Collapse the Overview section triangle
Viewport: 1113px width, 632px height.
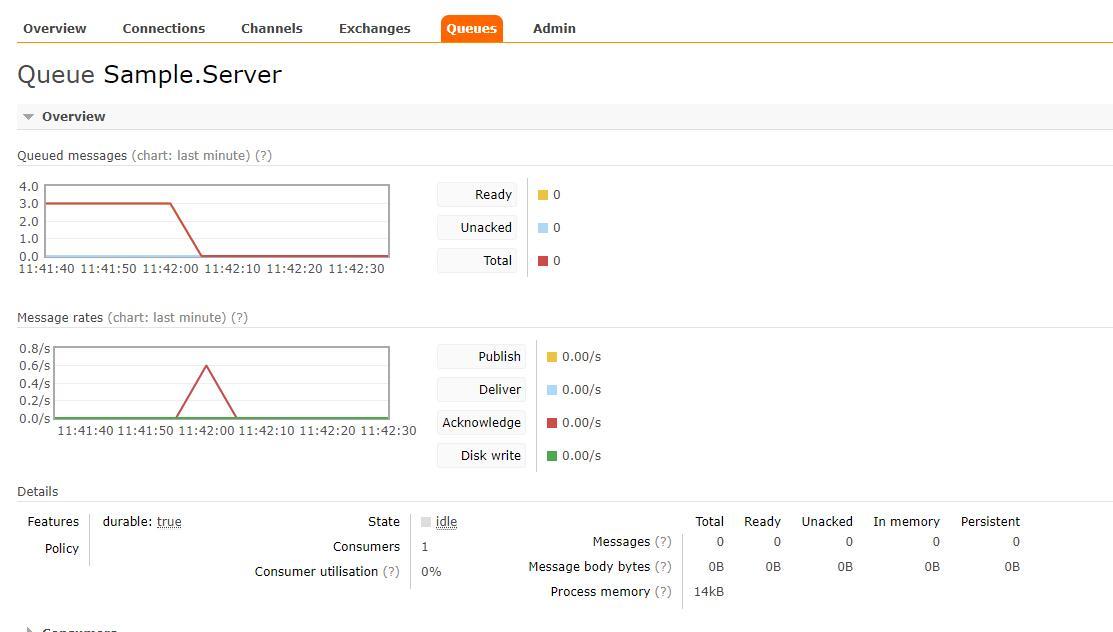point(28,116)
